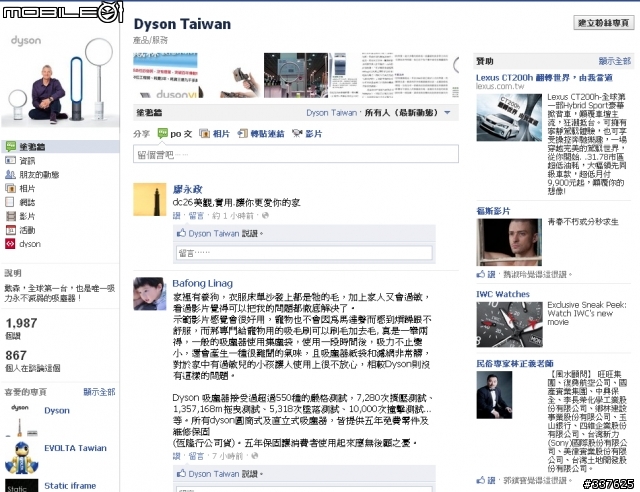Share a video via 影片 share icon
Screen dimensions: 640x492
click(x=297, y=134)
